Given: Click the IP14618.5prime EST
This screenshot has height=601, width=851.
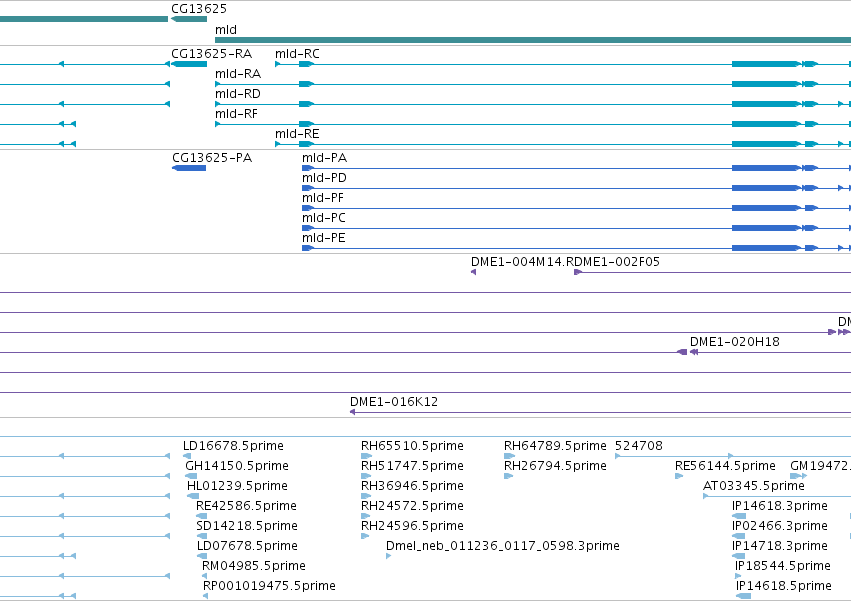Looking at the screenshot, I should [744, 596].
